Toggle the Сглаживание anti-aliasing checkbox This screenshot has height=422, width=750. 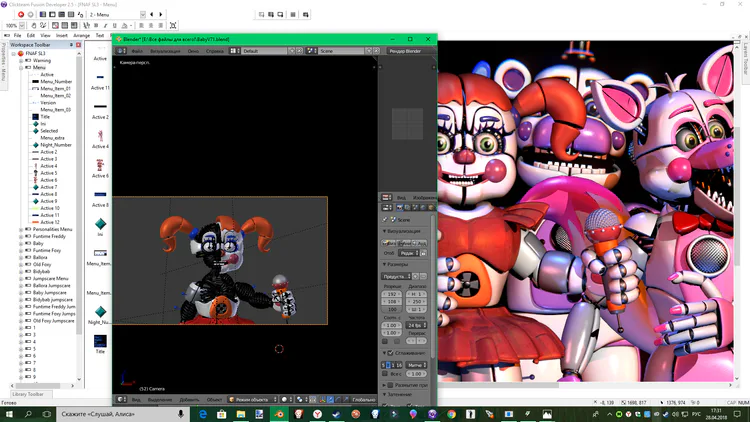click(390, 353)
